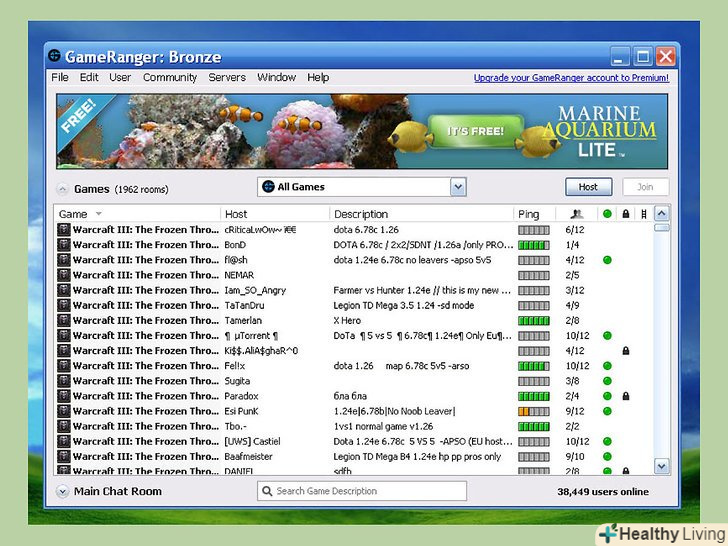728x546 pixels.
Task: Open the All Games filter dropdown
Action: [458, 187]
